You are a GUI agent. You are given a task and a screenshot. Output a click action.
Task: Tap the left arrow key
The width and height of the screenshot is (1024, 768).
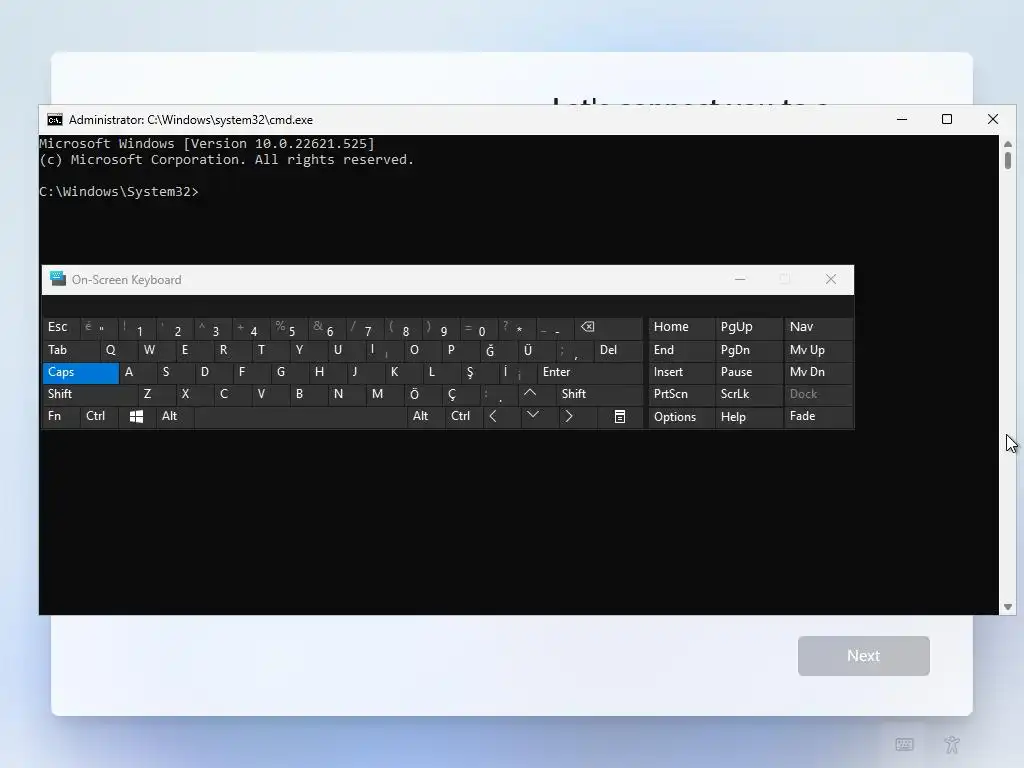pyautogui.click(x=502, y=417)
